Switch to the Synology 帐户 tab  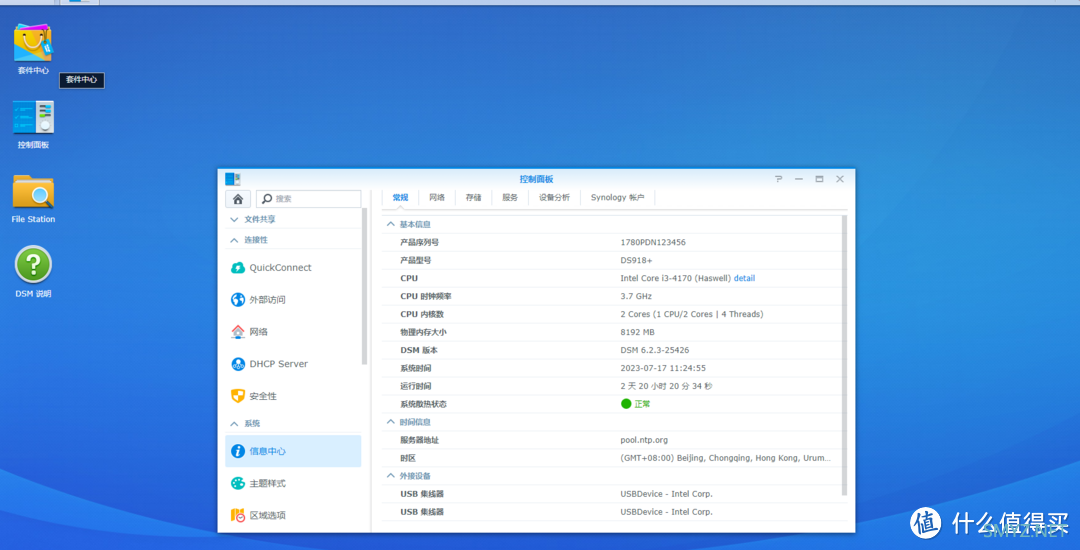click(x=617, y=198)
